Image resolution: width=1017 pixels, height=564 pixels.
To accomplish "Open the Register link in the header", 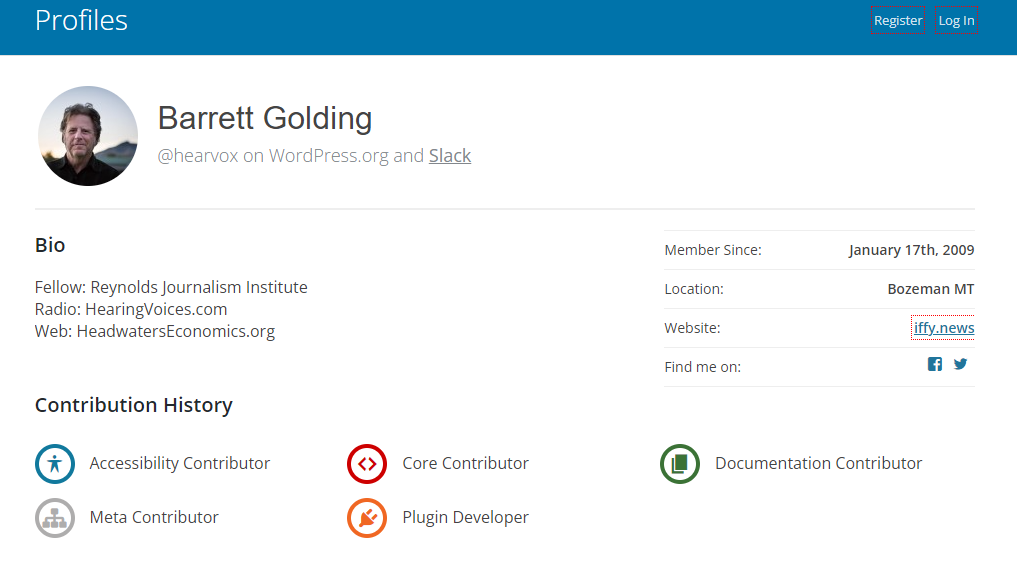I will 898,21.
